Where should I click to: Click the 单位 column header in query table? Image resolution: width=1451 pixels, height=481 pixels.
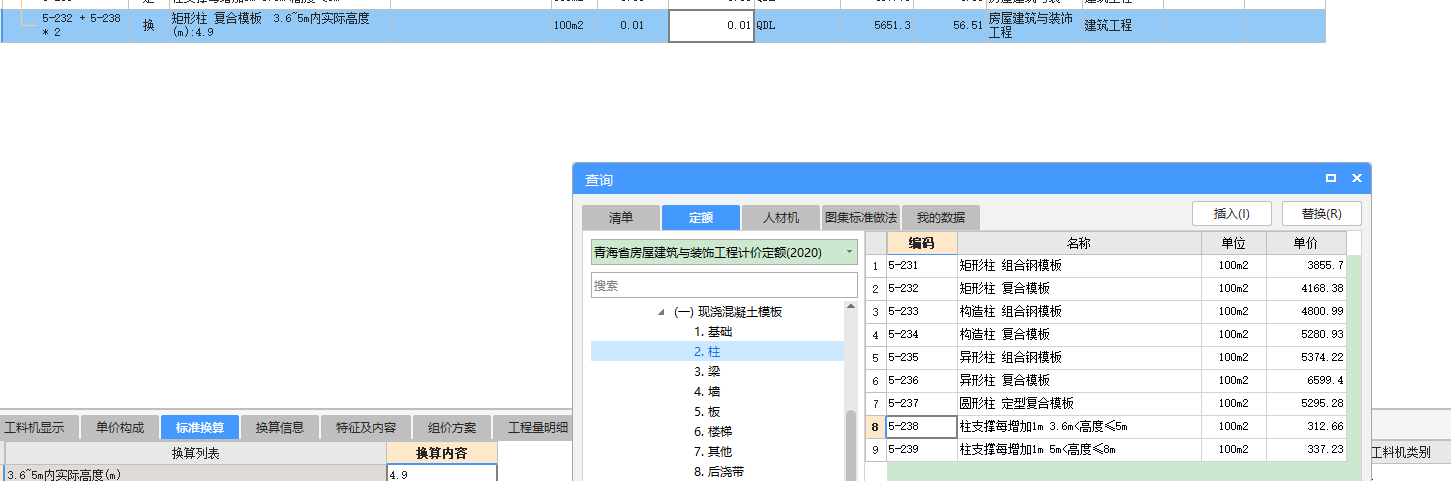(1233, 243)
